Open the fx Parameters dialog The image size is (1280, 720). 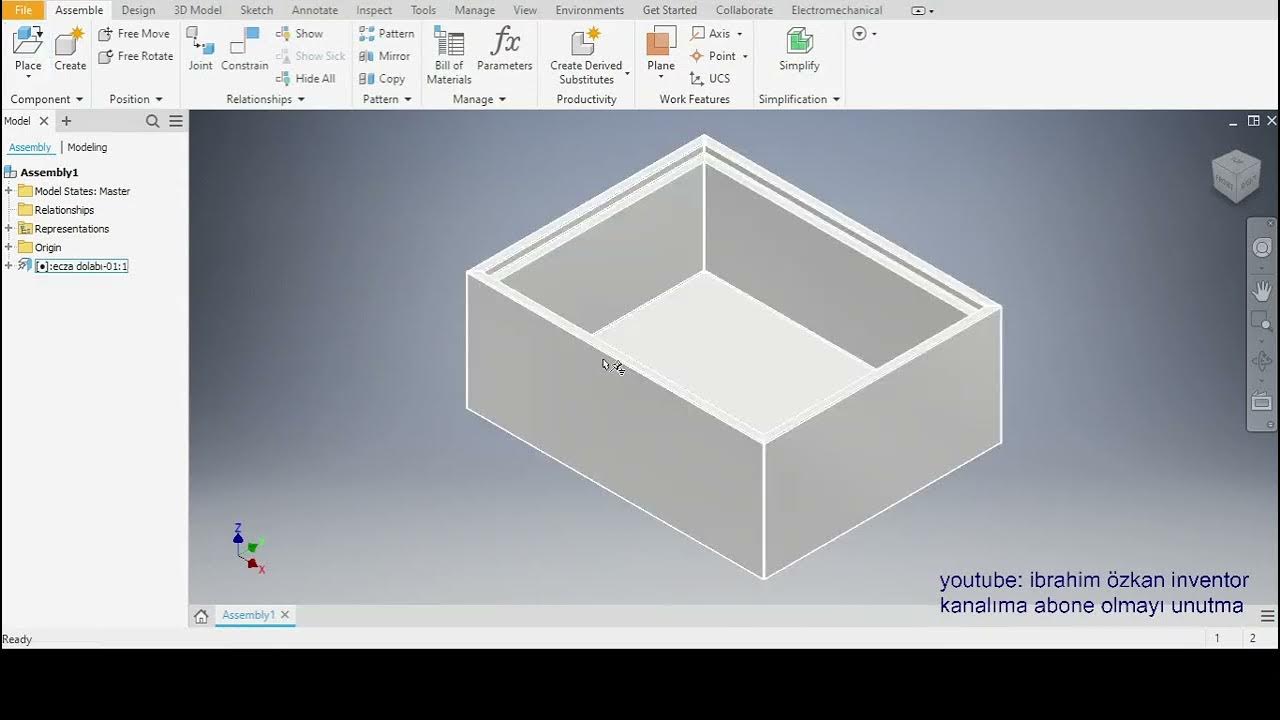pos(505,50)
